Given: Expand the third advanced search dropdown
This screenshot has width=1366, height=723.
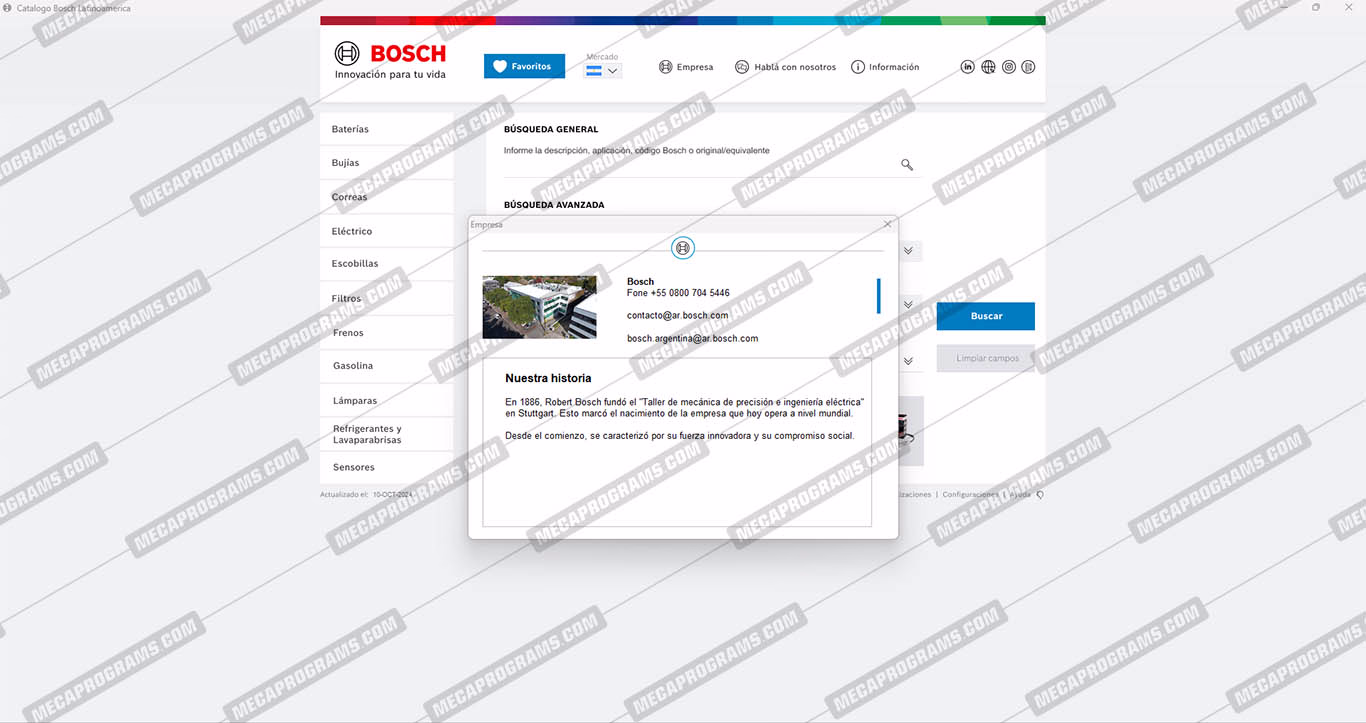Looking at the screenshot, I should pyautogui.click(x=908, y=361).
